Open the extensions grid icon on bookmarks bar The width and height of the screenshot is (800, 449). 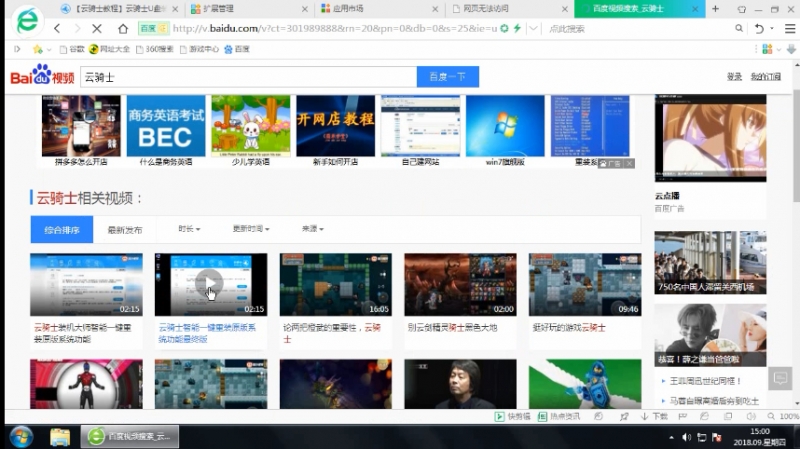point(767,49)
